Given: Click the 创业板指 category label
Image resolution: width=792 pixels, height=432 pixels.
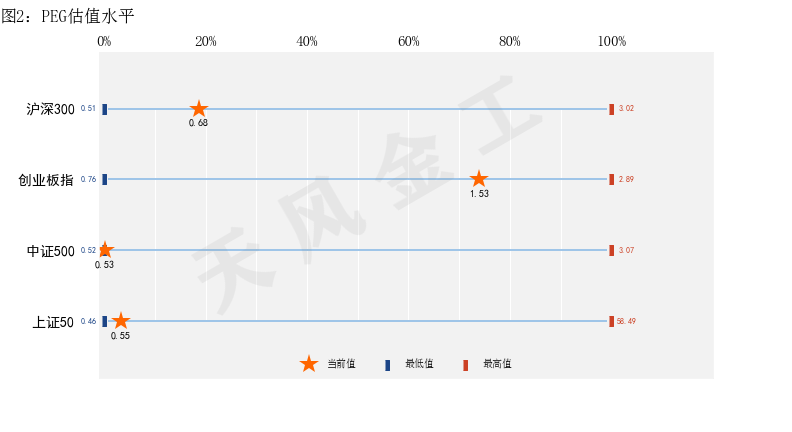Looking at the screenshot, I should click(x=46, y=180).
